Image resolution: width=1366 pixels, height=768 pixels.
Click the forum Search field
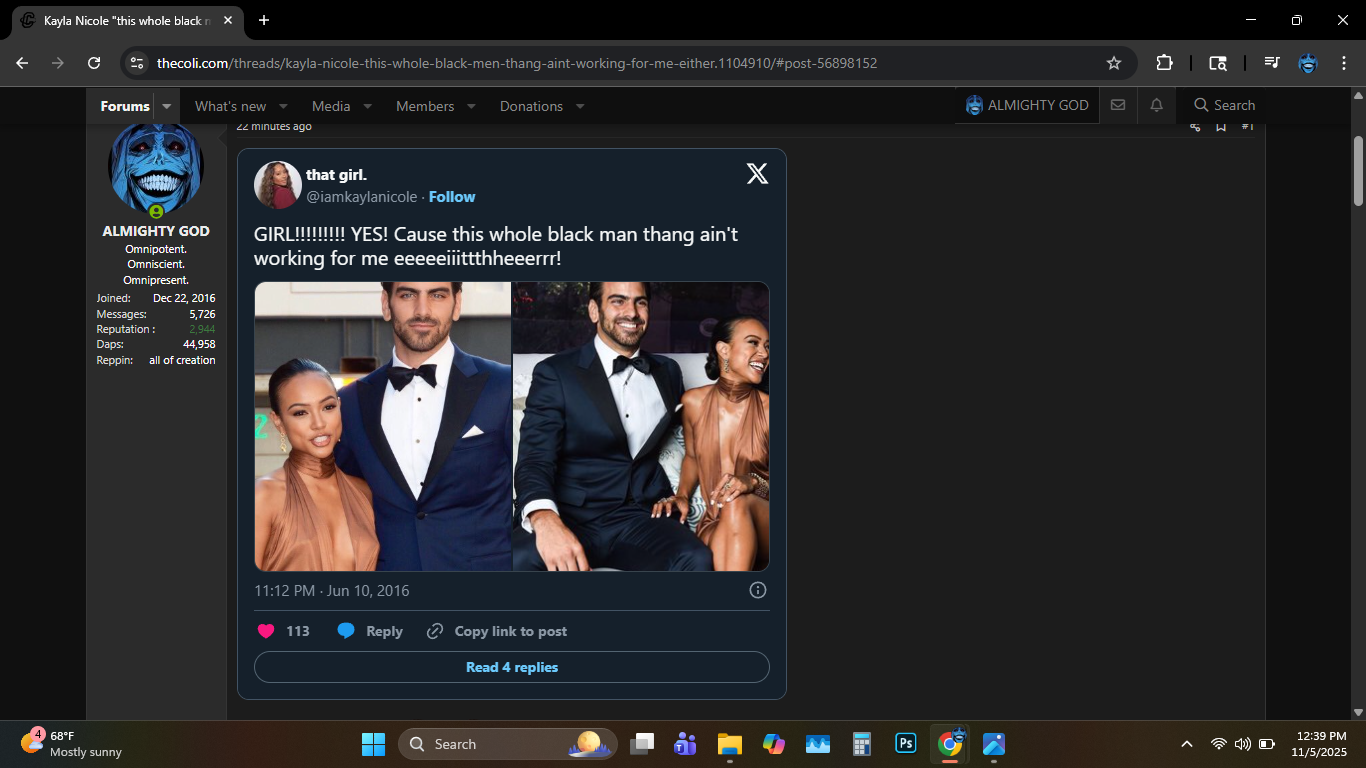1224,105
